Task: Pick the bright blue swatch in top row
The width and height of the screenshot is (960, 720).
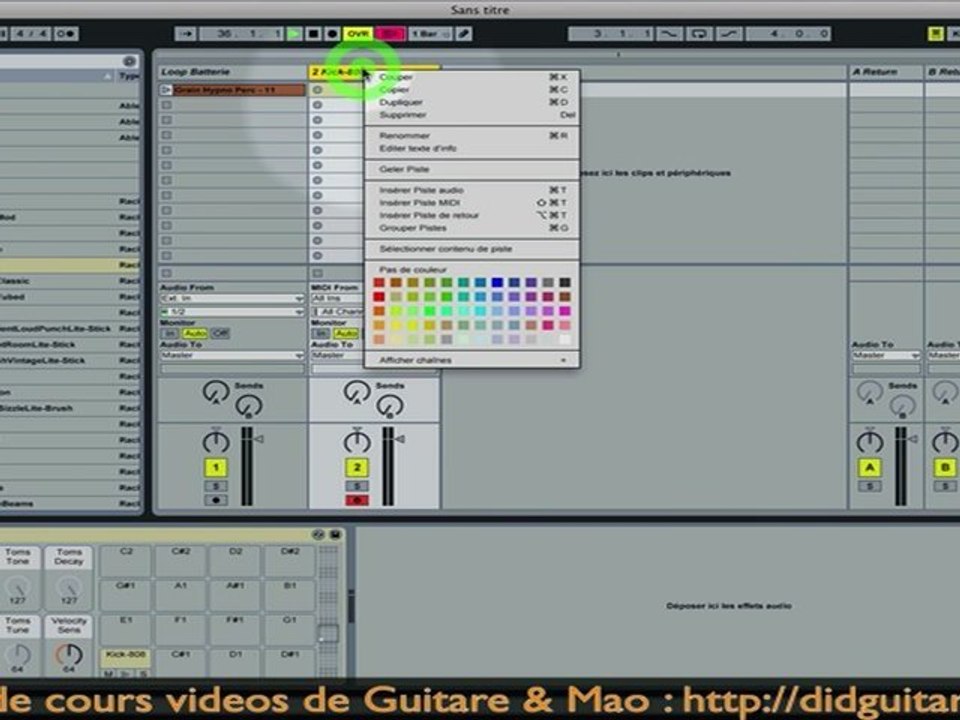Action: (497, 282)
